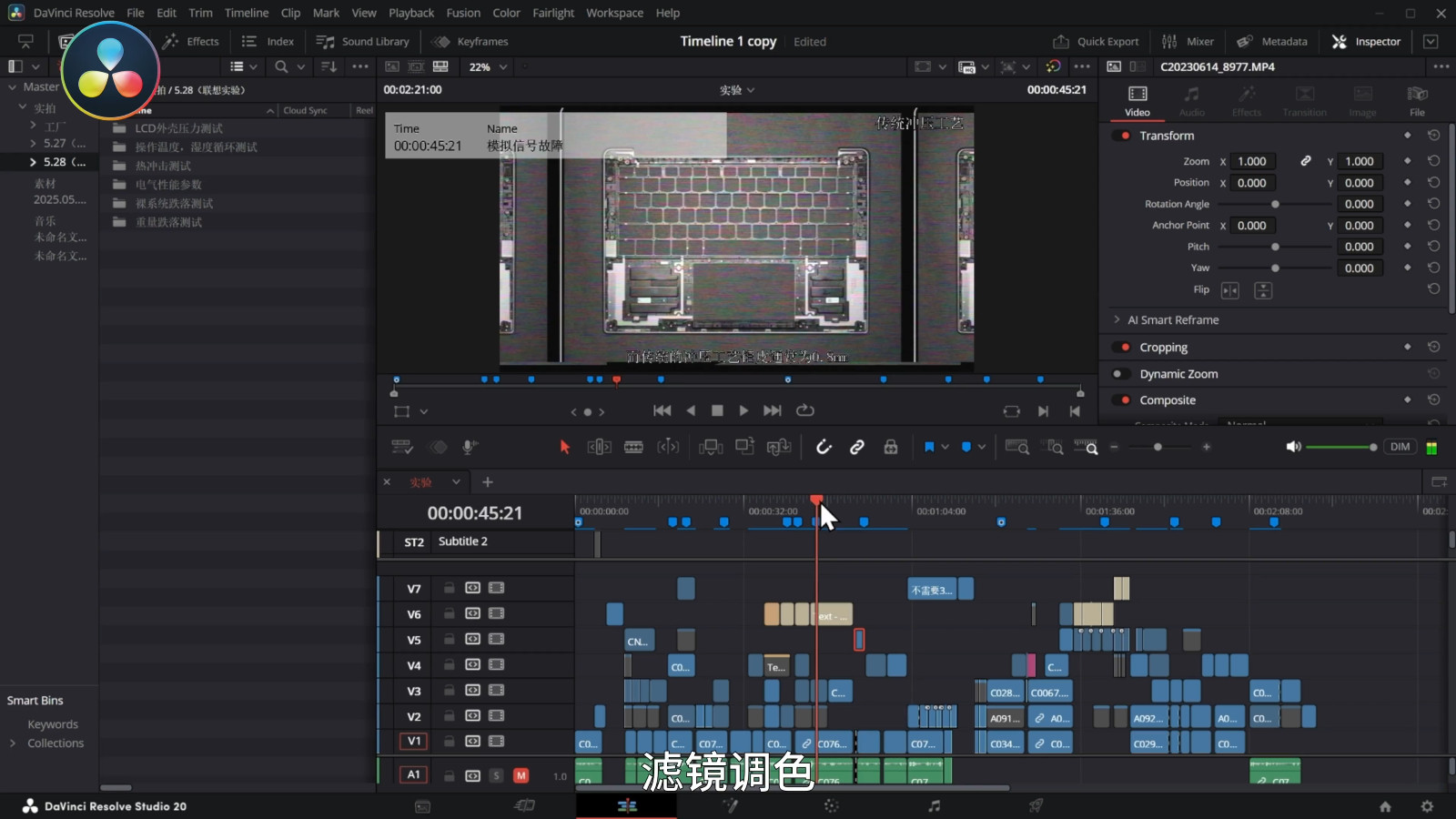Image resolution: width=1456 pixels, height=819 pixels.
Task: Open the Mixer panel
Action: point(1188,42)
